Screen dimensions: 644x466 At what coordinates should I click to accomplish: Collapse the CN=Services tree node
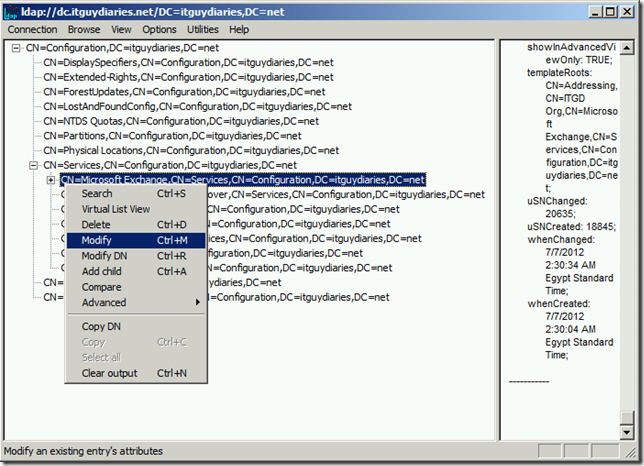33,165
